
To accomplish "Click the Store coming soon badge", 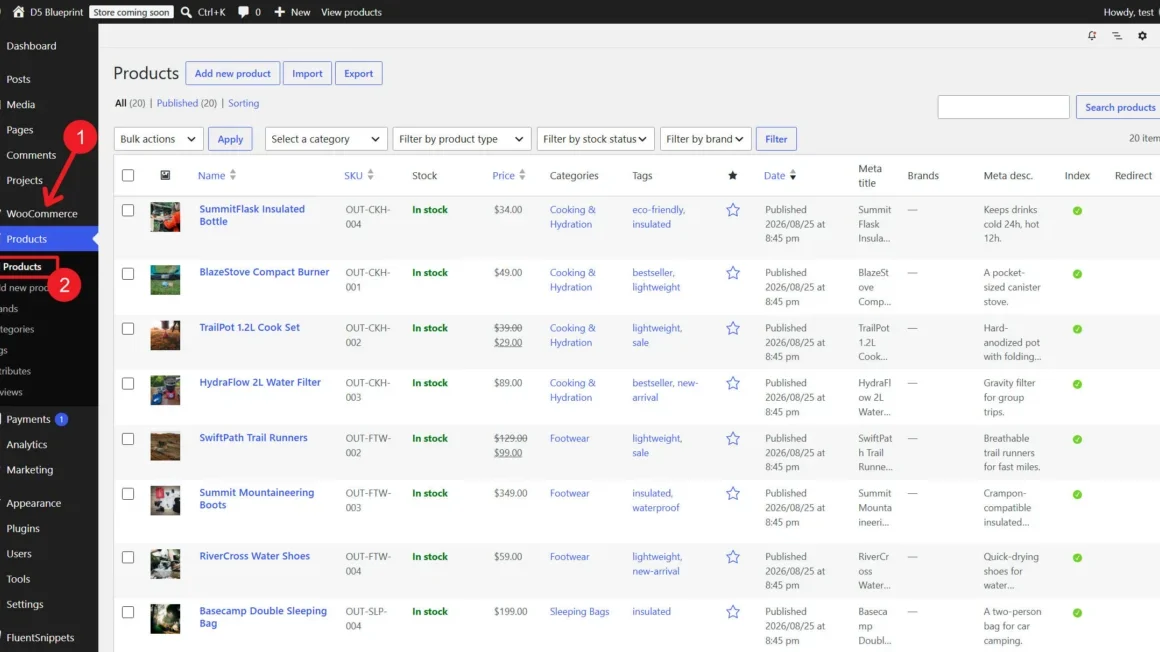I will [132, 12].
